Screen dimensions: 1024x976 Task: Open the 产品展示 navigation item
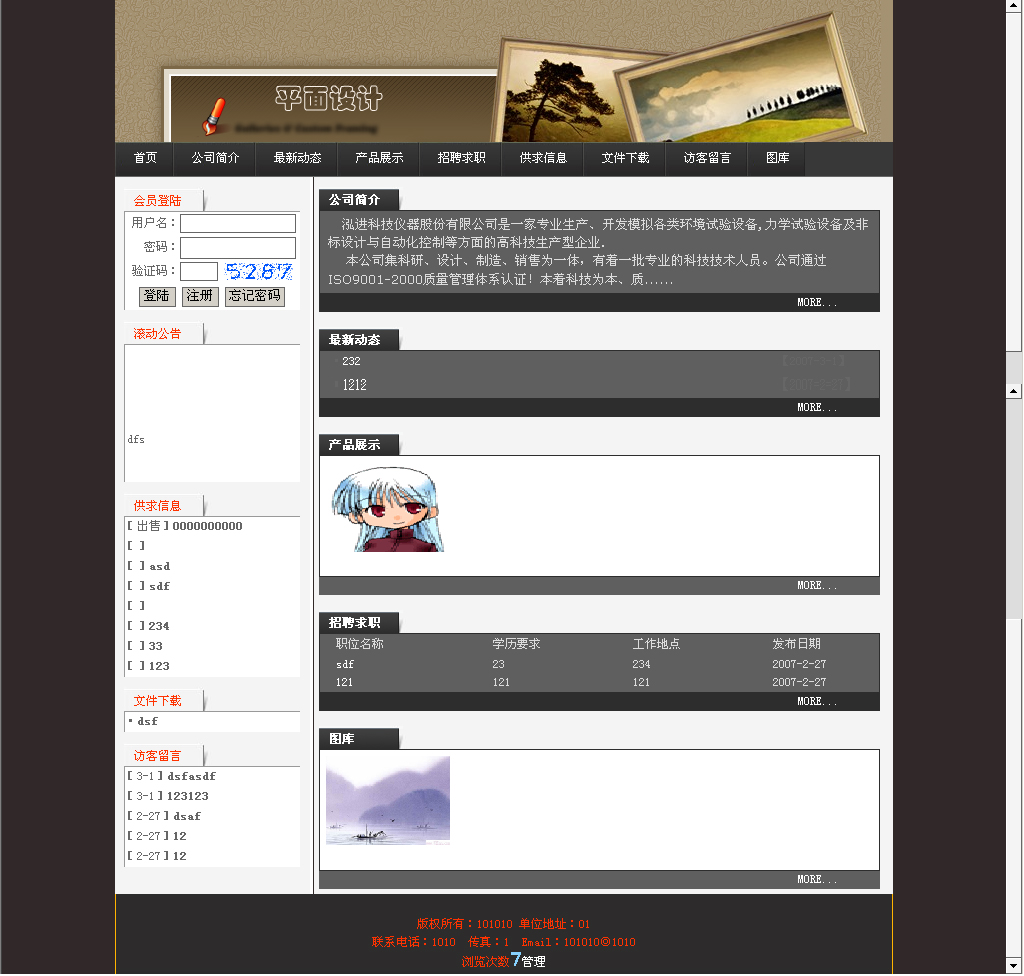pos(379,158)
